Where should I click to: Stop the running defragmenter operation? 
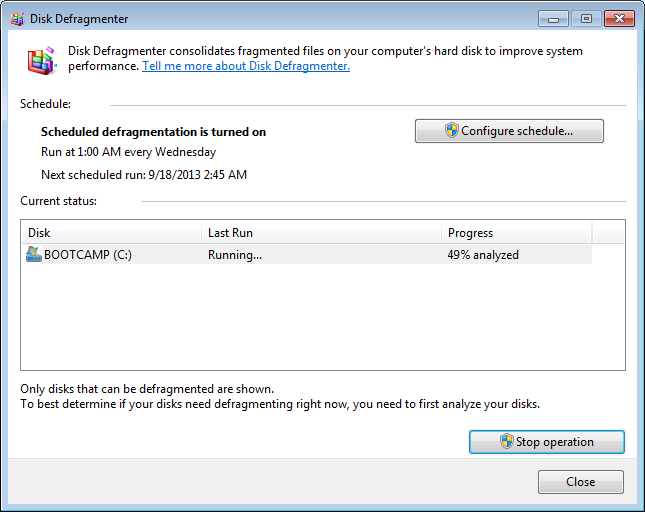click(547, 442)
